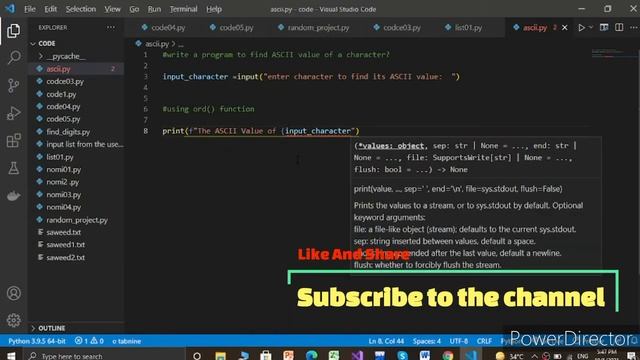Viewport: 640px width, 360px height.
Task: Open nomi2 .py file
Action: (x=62, y=182)
